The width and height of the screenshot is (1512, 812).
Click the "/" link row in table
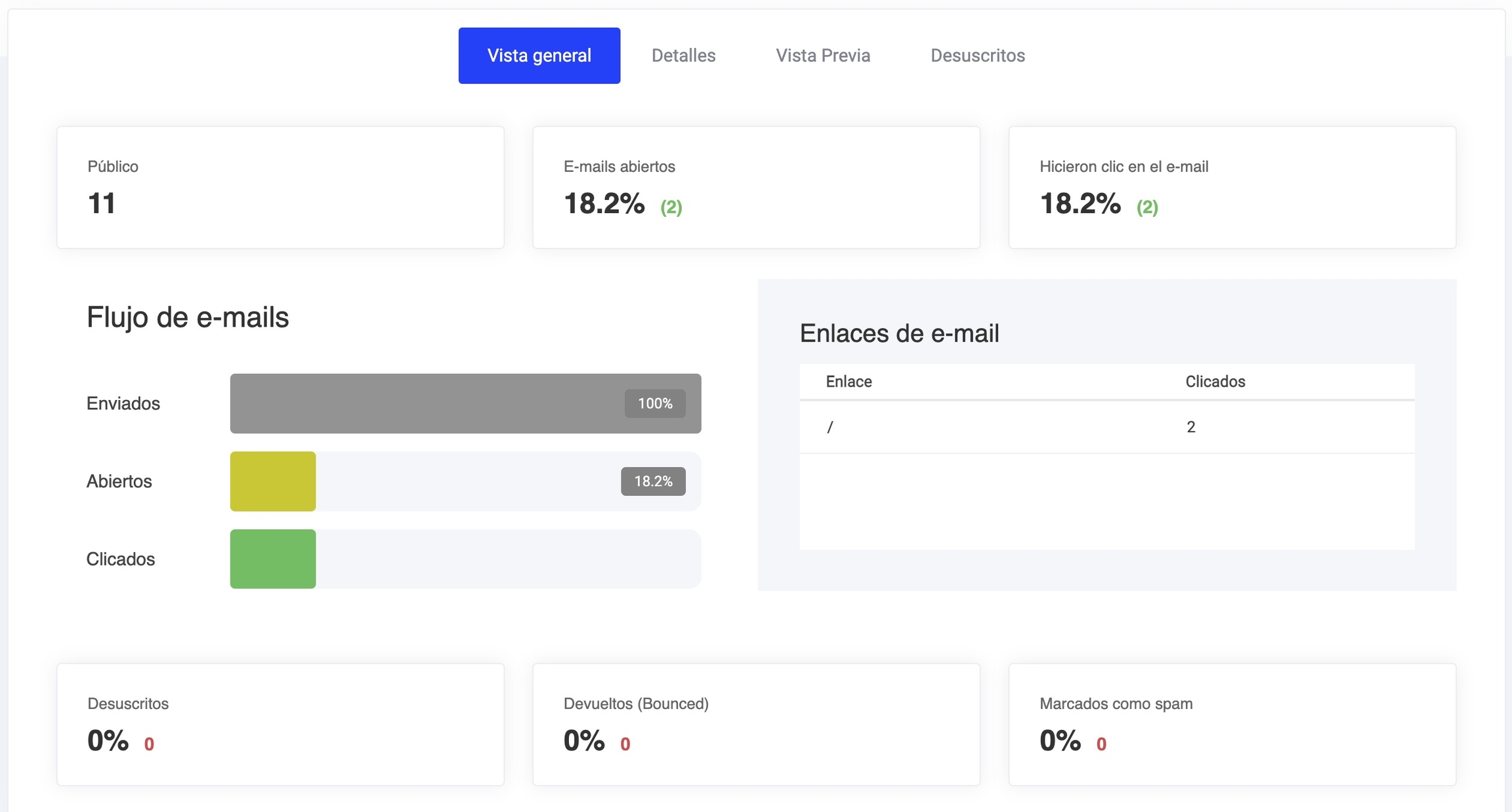coord(830,428)
